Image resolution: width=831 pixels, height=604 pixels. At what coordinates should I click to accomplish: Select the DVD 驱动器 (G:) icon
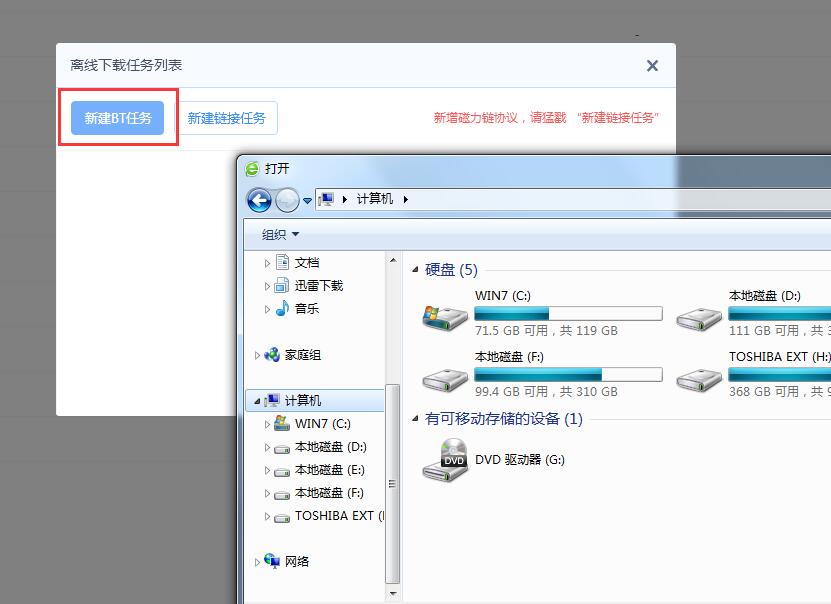pos(446,459)
